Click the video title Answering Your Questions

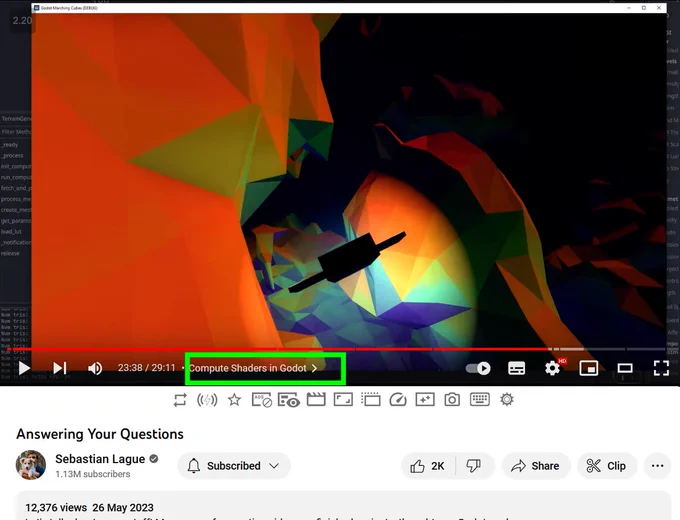100,434
